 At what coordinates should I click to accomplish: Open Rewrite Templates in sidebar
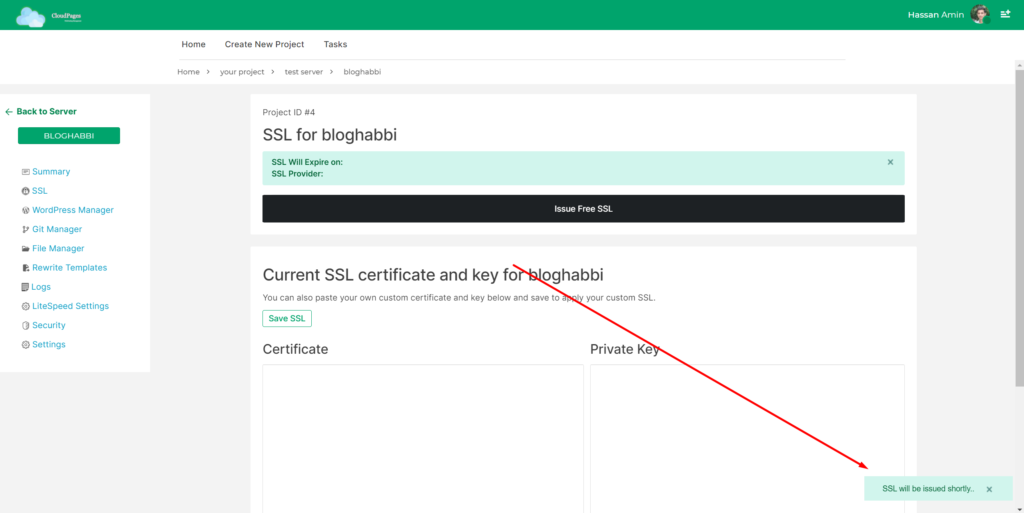tap(69, 268)
